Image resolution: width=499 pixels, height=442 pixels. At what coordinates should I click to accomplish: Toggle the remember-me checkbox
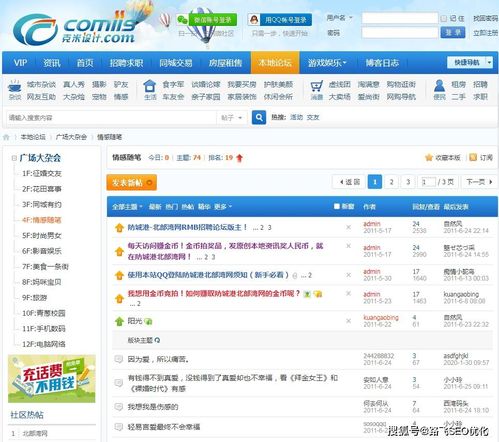444,19
